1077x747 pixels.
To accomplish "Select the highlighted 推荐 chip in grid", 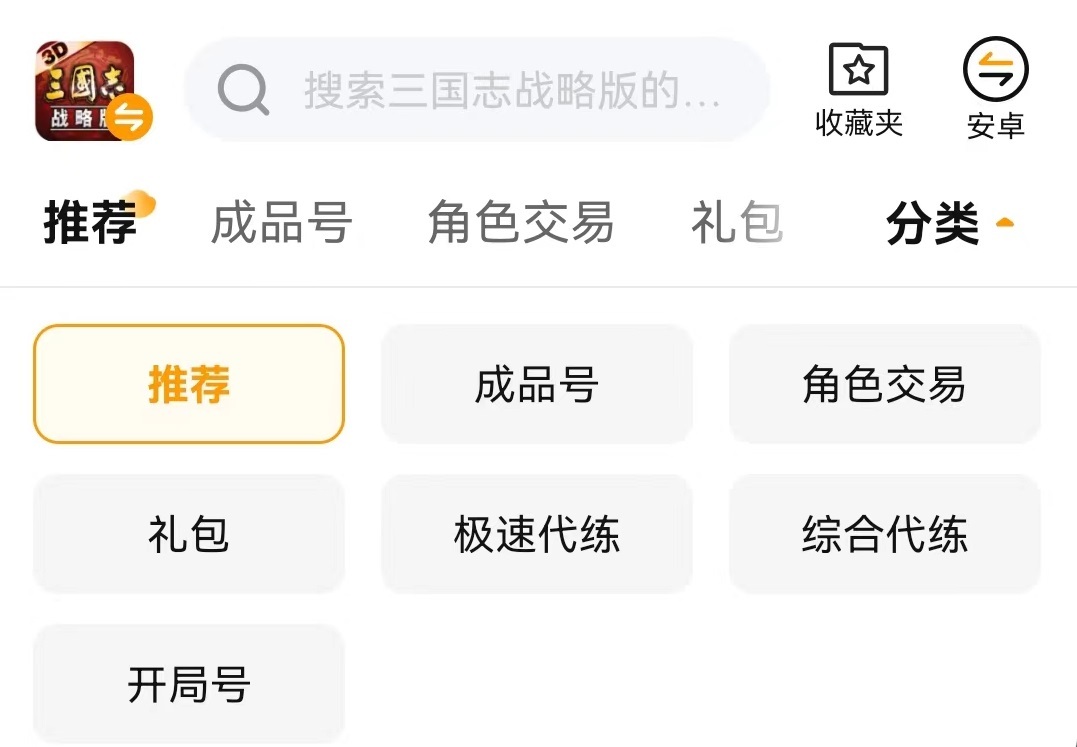I will (x=189, y=384).
